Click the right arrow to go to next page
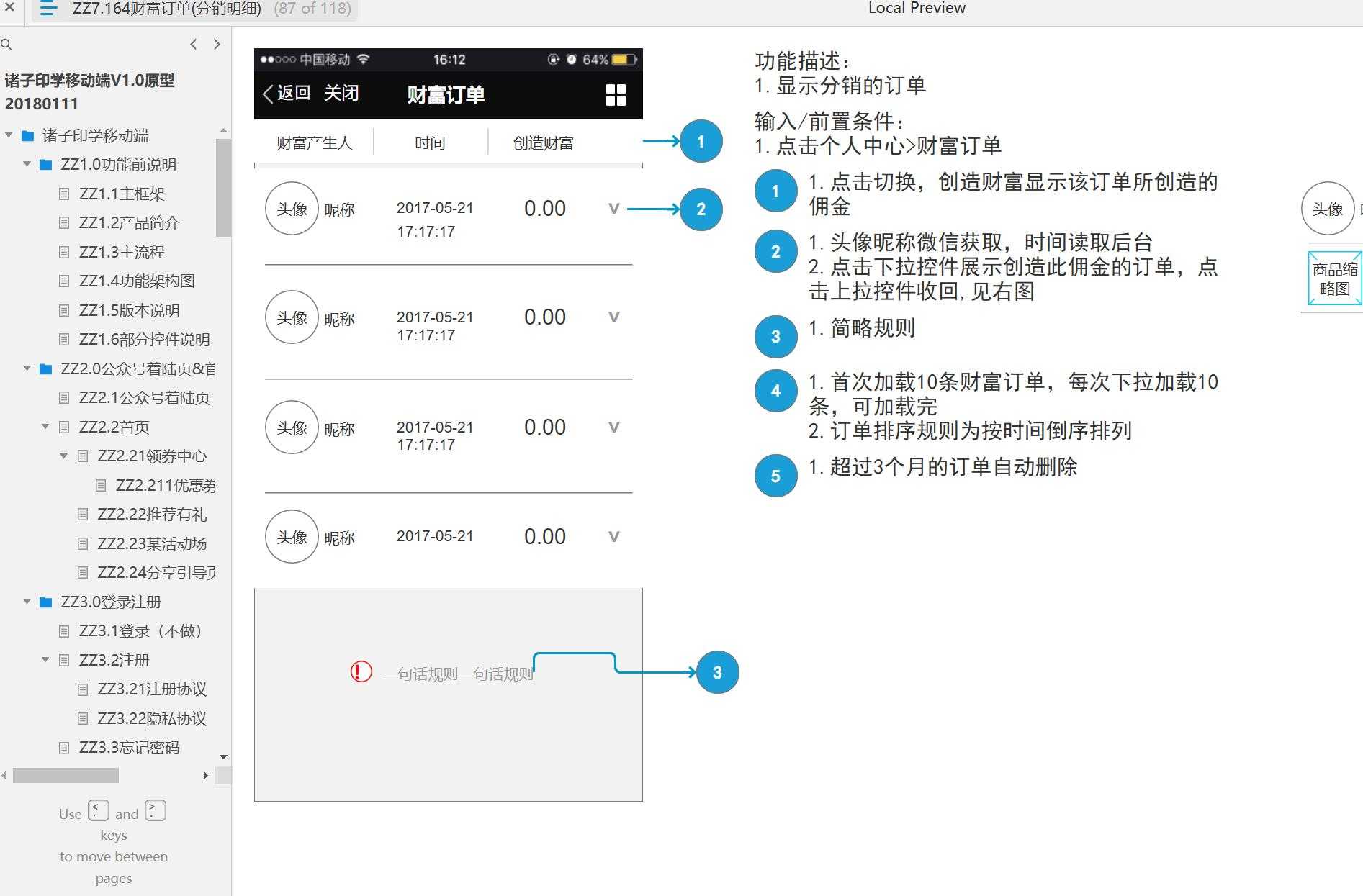1363x896 pixels. tap(217, 45)
